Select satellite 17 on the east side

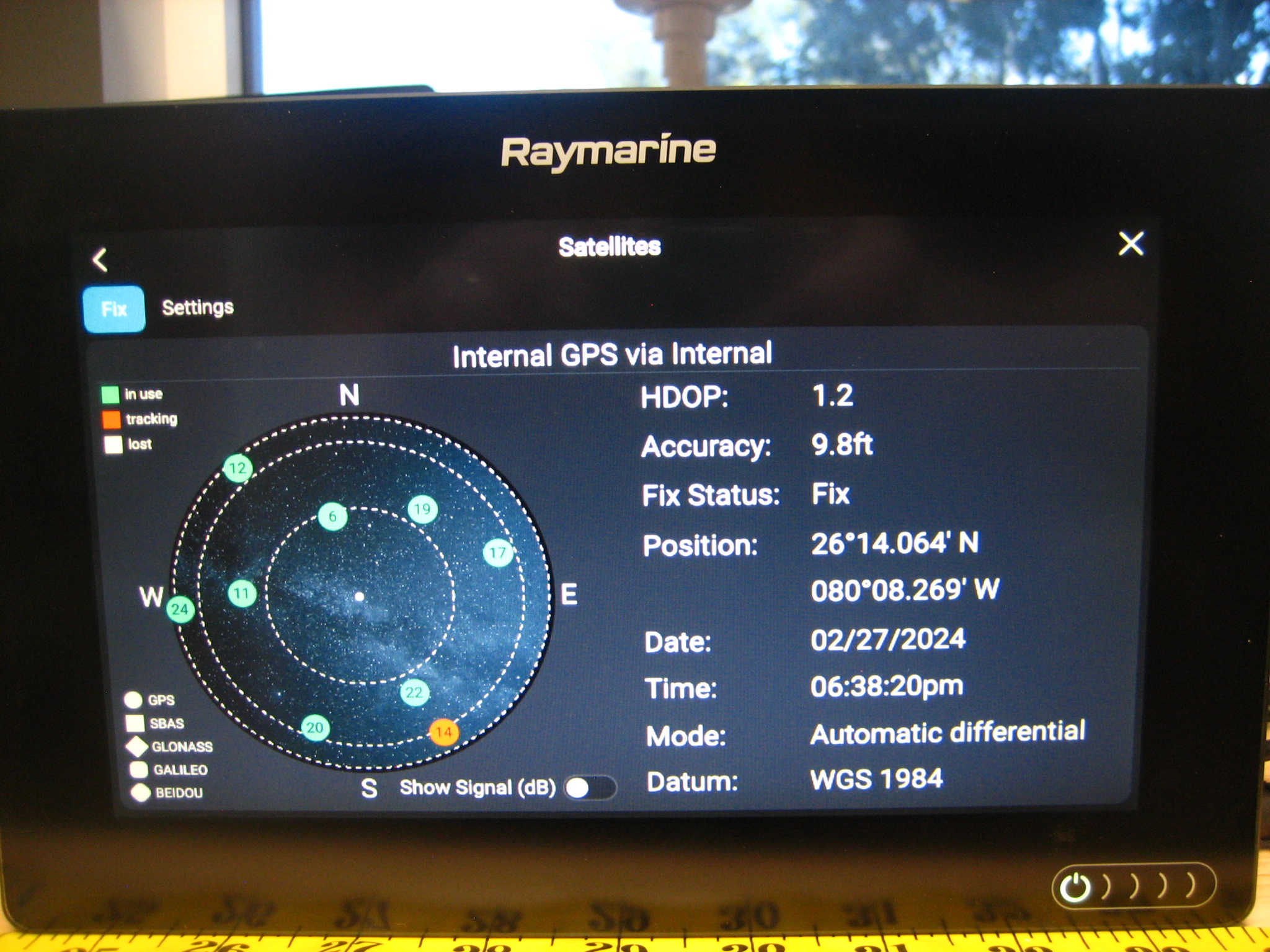coord(496,553)
